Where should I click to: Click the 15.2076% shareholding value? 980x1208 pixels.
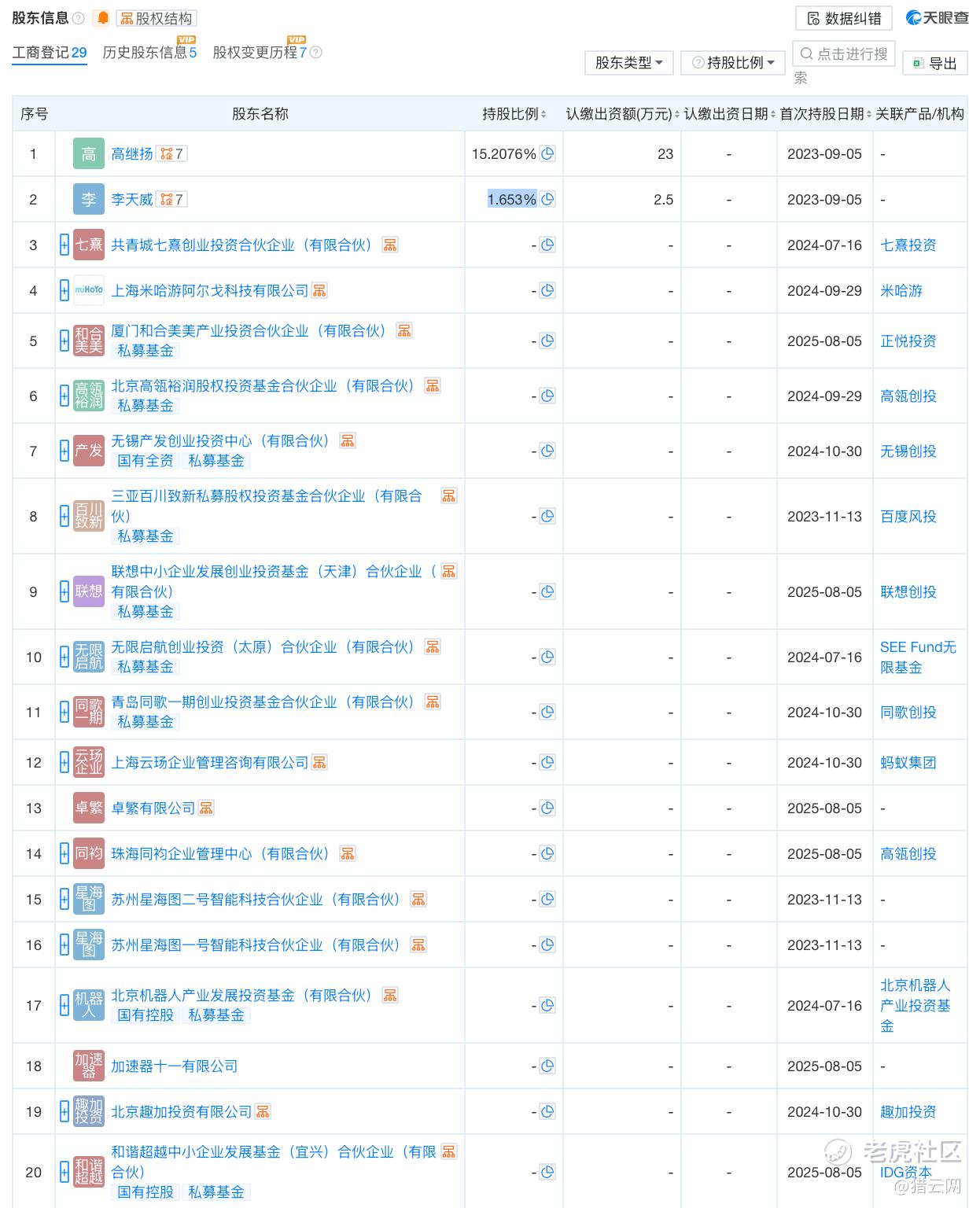point(504,154)
